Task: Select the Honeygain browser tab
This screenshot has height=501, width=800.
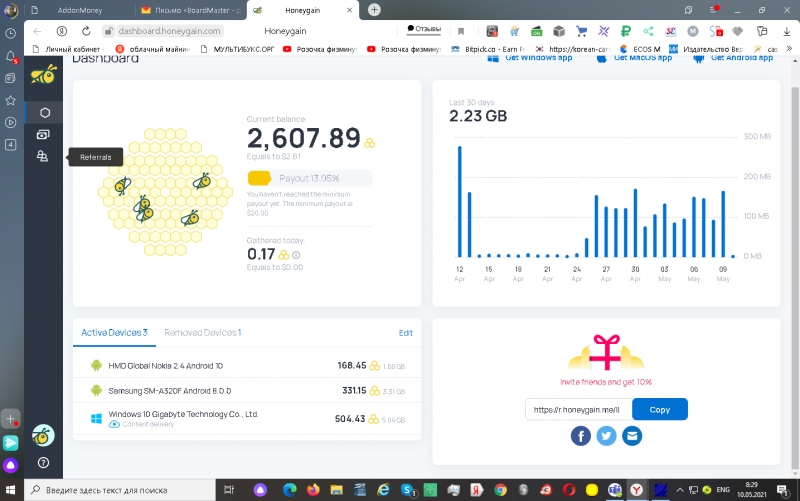Action: 303,10
